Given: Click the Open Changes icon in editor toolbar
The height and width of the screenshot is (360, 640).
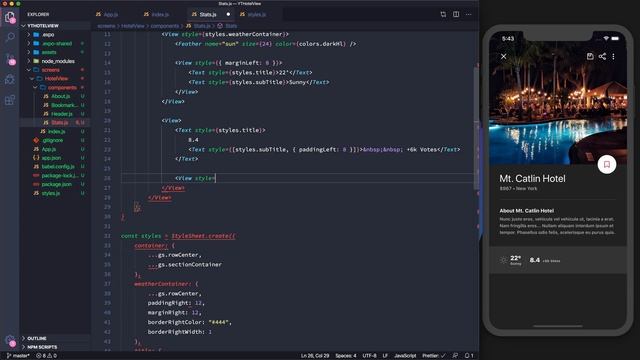Looking at the screenshot, I should (443, 14).
